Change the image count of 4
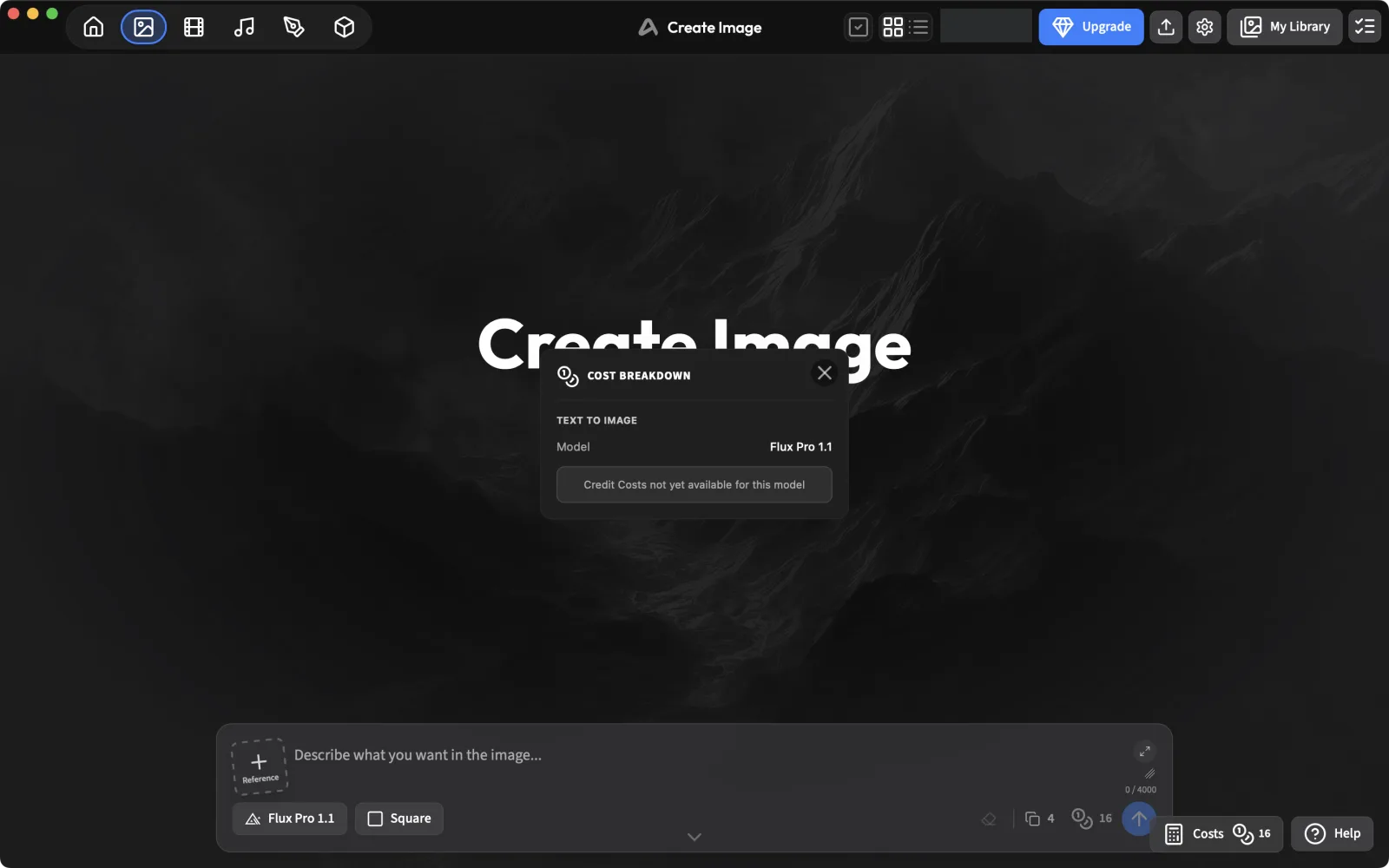1389x868 pixels. coord(1039,819)
